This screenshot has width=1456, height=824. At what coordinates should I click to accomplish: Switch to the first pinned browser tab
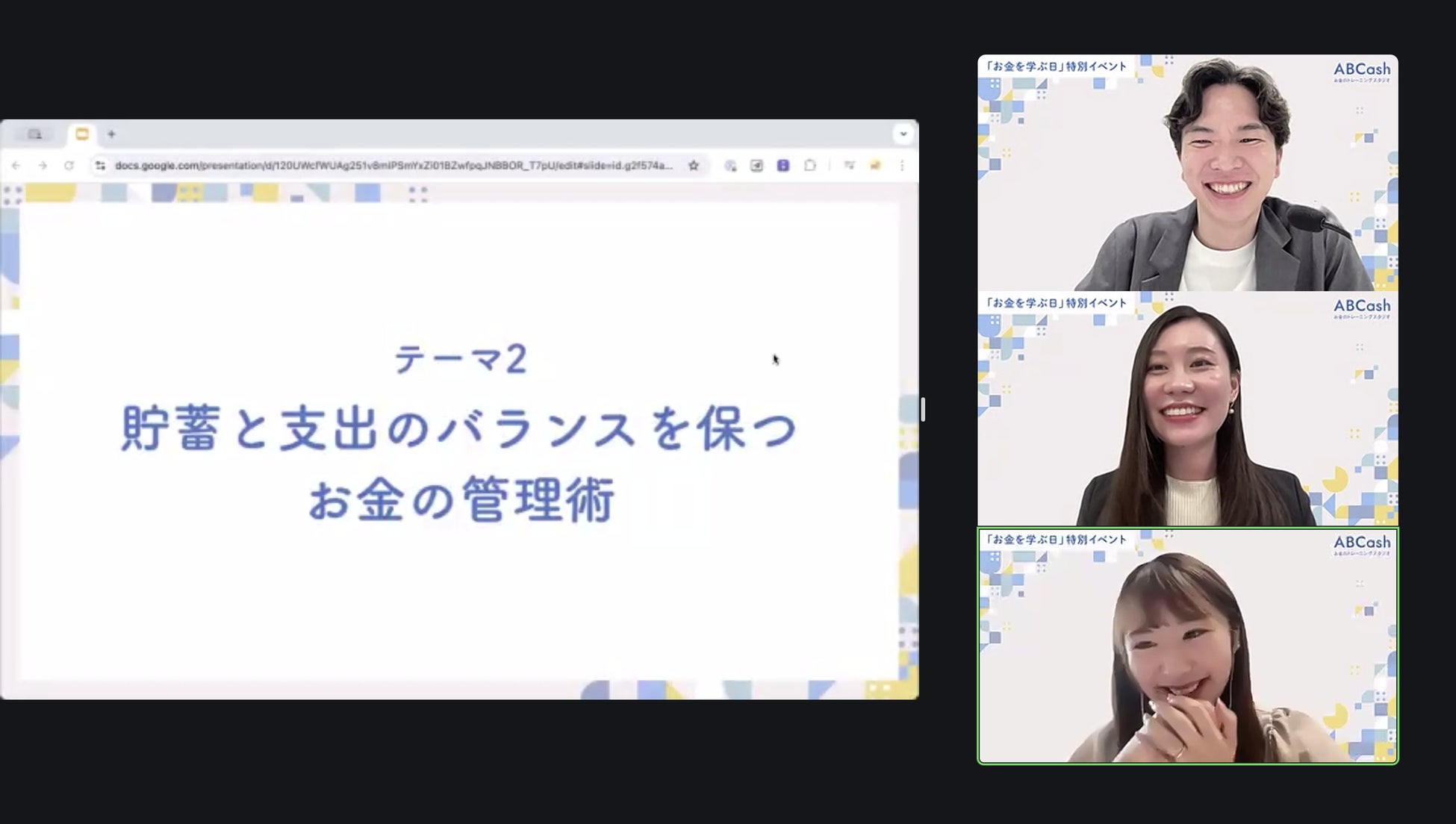(x=34, y=134)
